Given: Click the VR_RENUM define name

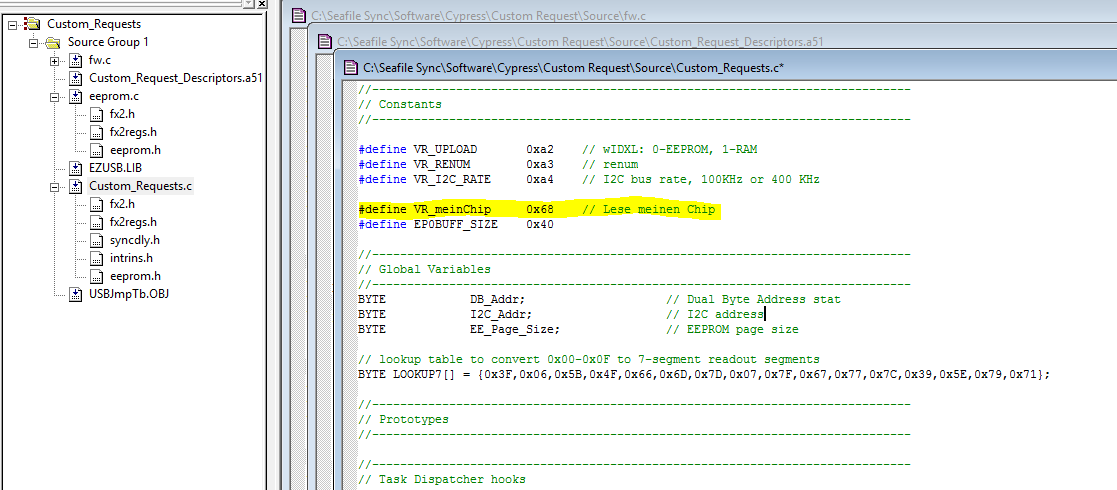Looking at the screenshot, I should click(x=442, y=165).
